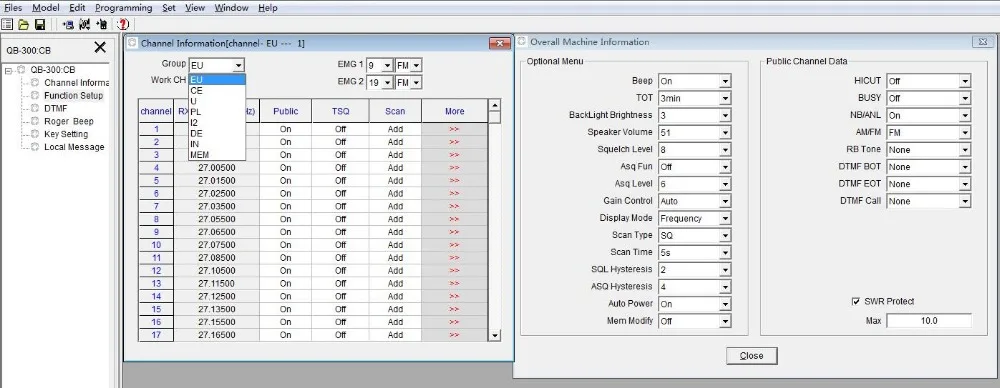Click the communication port settings toolbar icon
Viewport: 1000px width, 388px height.
(84, 24)
